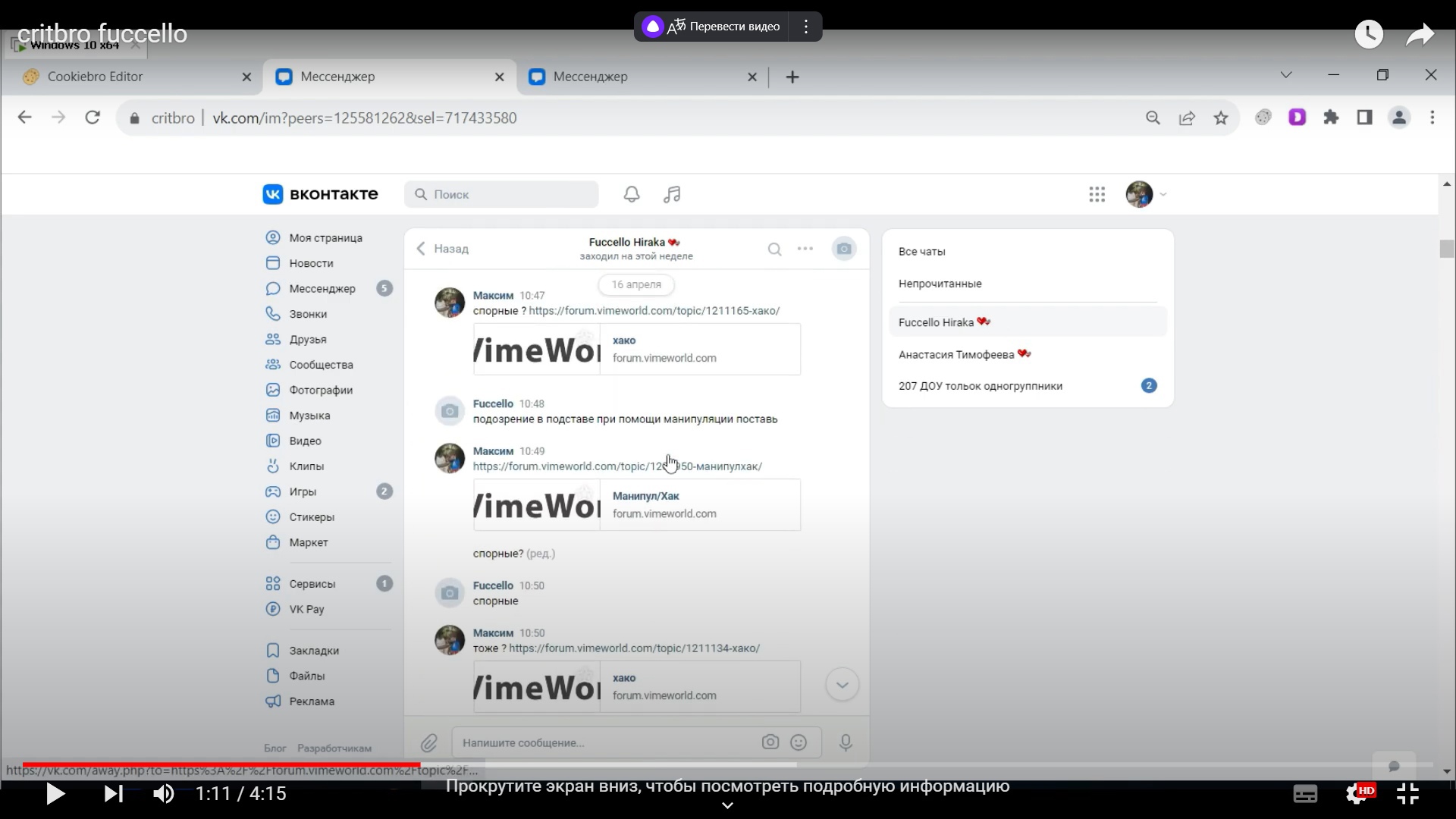This screenshot has width=1456, height=819.
Task: Expand the profile avatar dropdown arrow
Action: click(x=1163, y=194)
